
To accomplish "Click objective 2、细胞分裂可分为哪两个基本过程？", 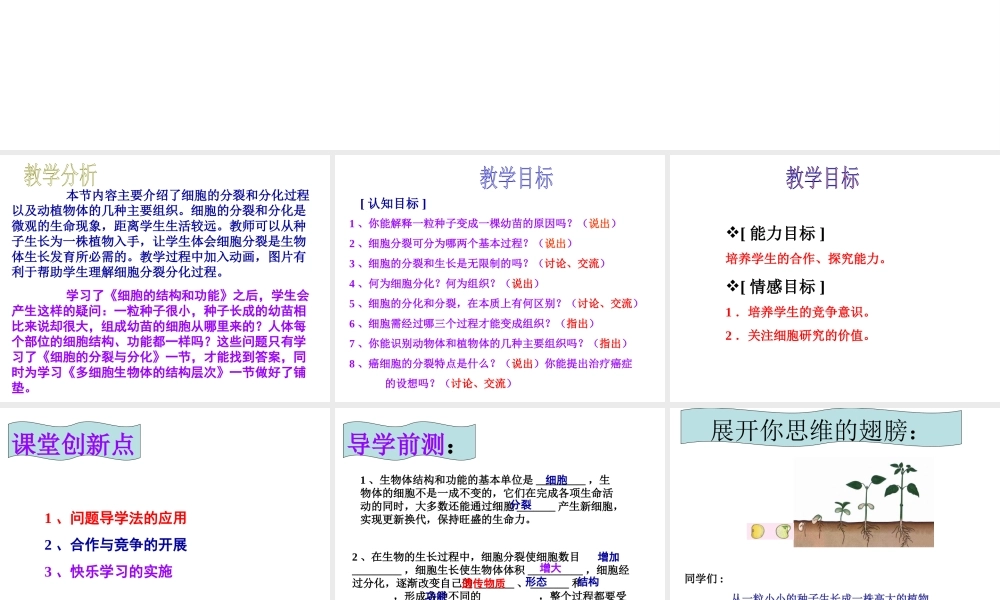I will point(460,244).
